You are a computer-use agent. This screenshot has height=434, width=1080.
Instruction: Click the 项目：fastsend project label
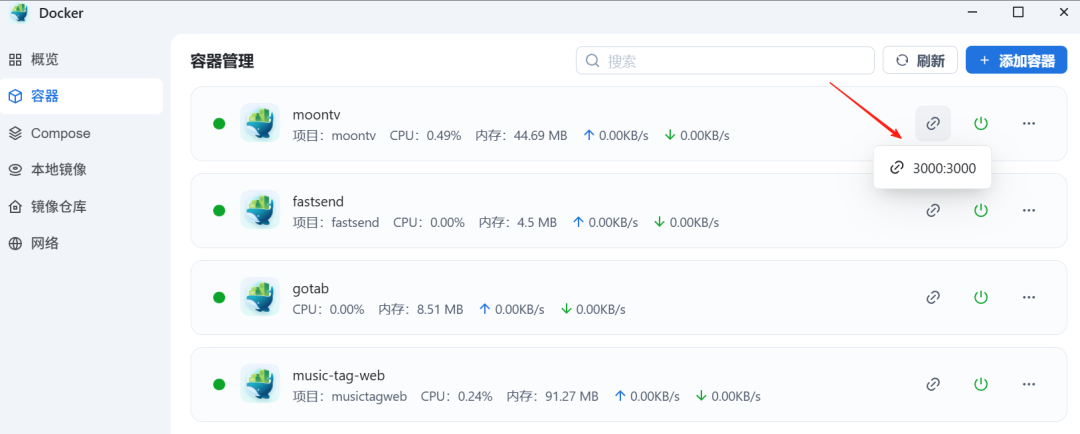click(x=336, y=223)
